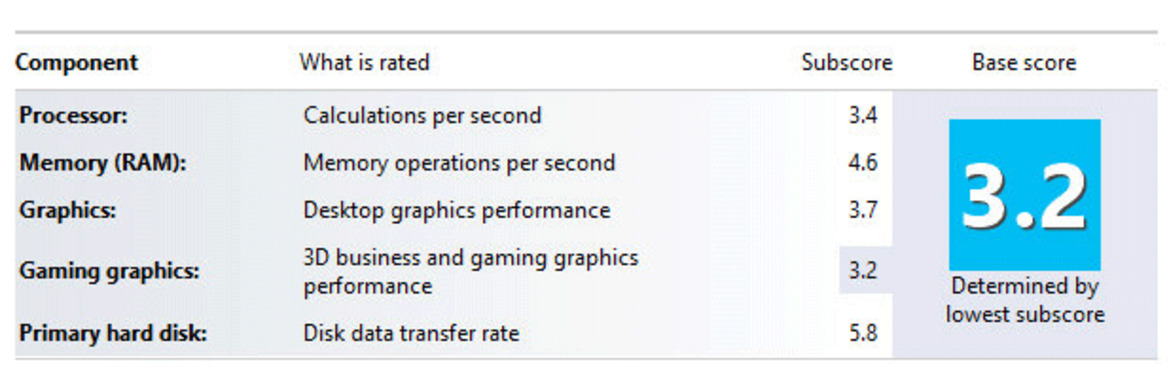Select the Processor component row label

point(74,116)
